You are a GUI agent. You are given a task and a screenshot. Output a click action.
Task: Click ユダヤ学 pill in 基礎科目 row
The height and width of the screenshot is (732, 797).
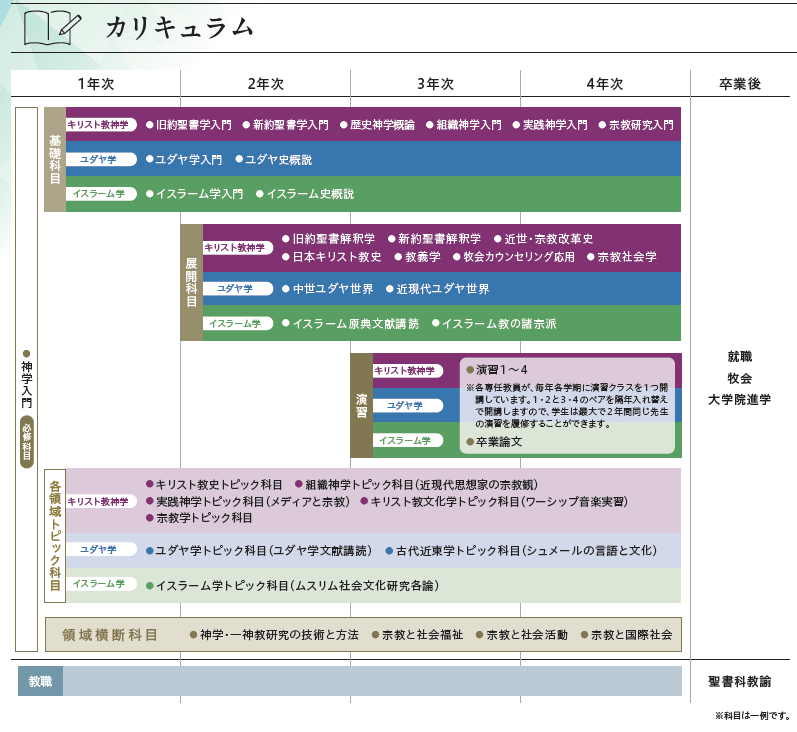(x=101, y=159)
